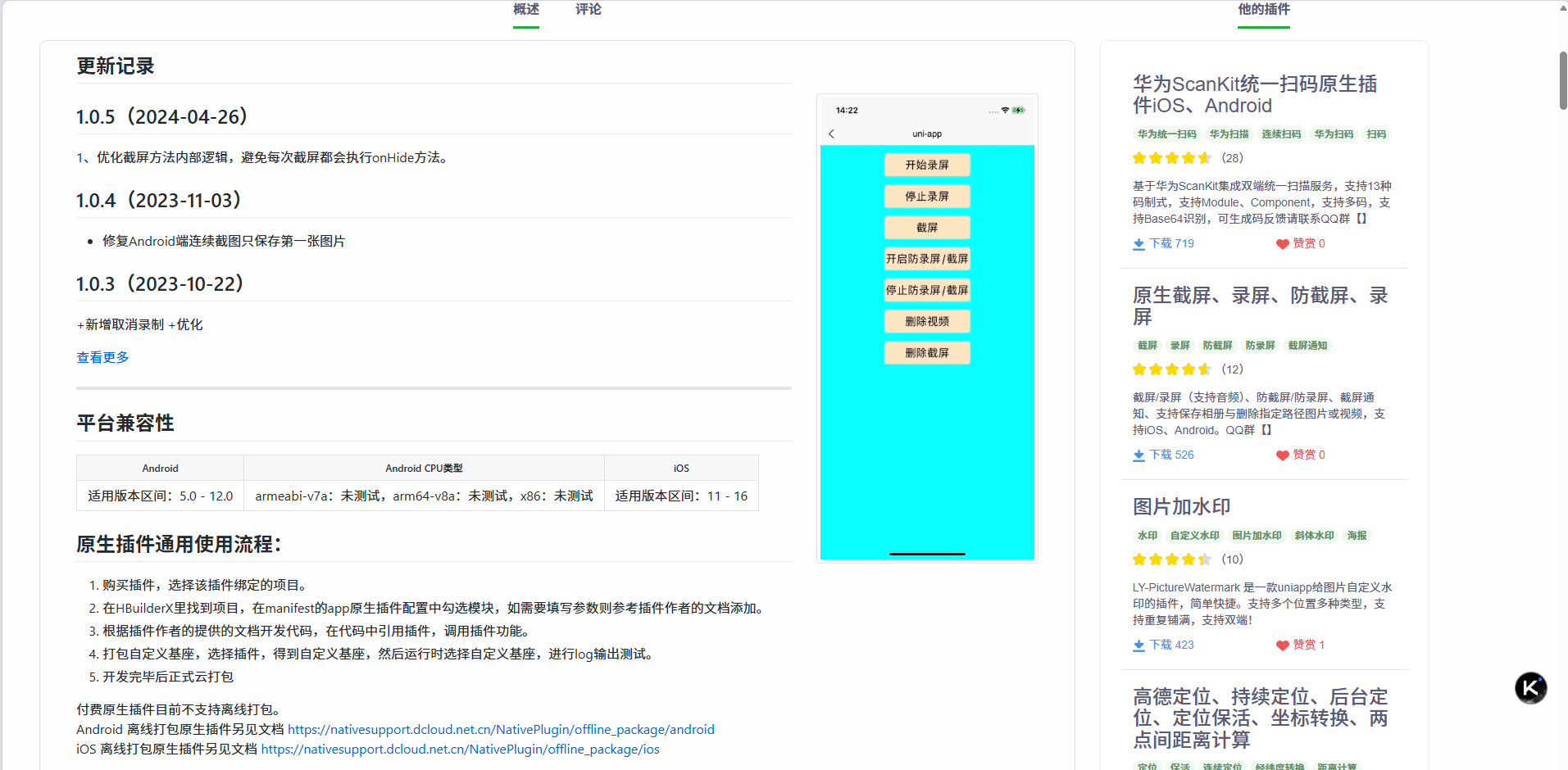Click the 赞赏 heart icon for 华为ScanKit plugin
Viewport: 1568px width, 770px height.
point(1282,243)
